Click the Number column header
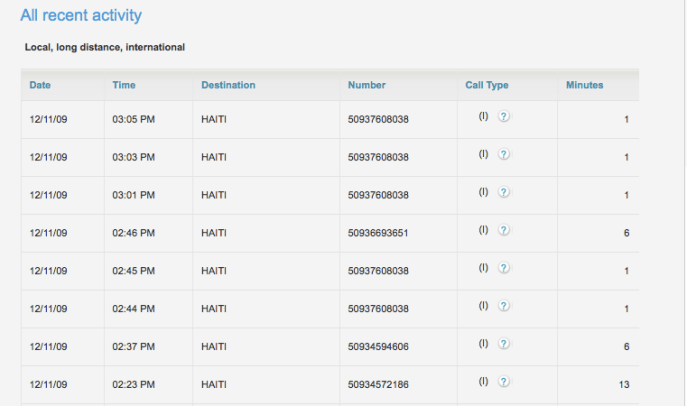The height and width of the screenshot is (406, 696). 366,85
